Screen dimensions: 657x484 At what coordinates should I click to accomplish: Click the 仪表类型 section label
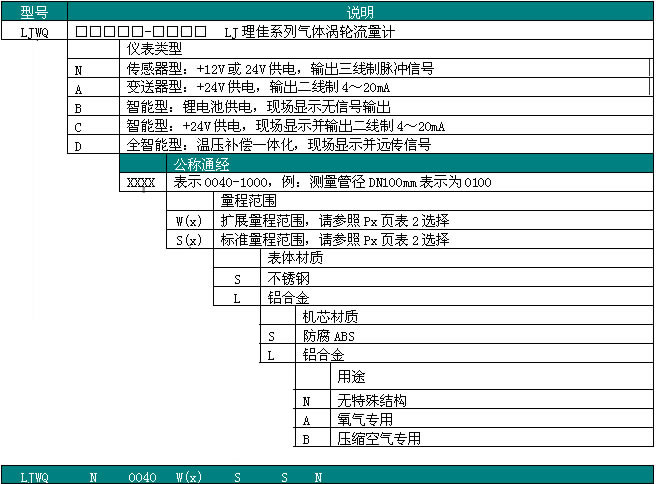pyautogui.click(x=155, y=48)
